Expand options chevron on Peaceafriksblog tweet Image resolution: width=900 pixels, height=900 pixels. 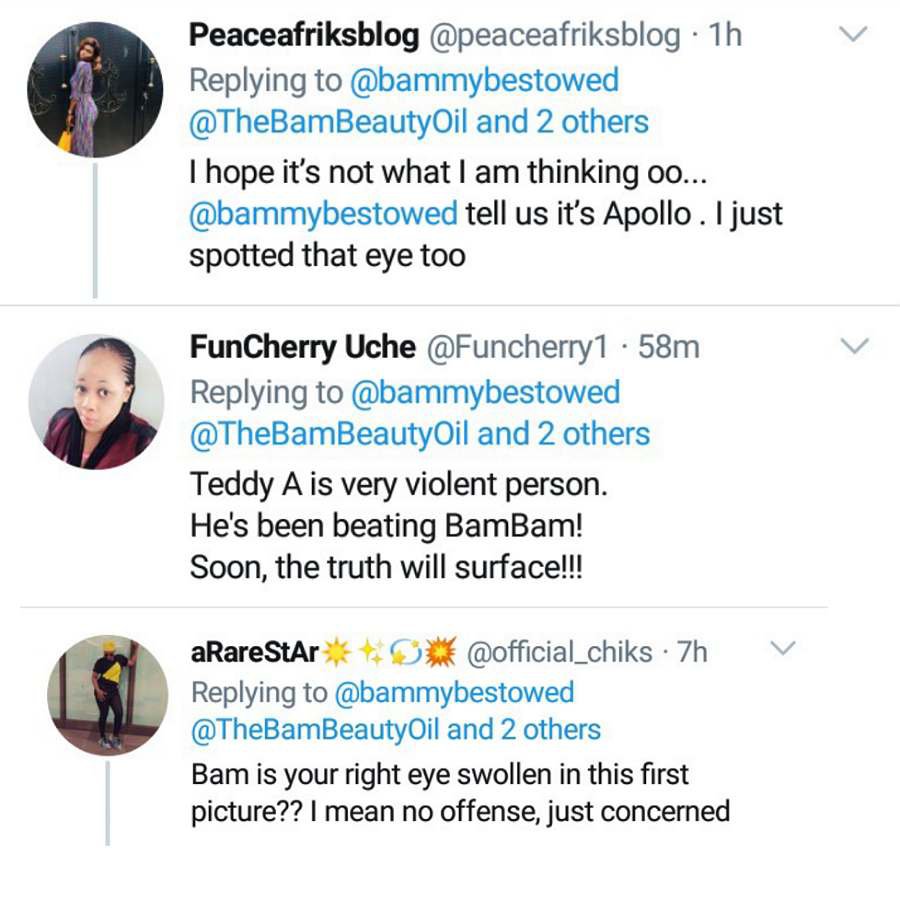point(852,35)
